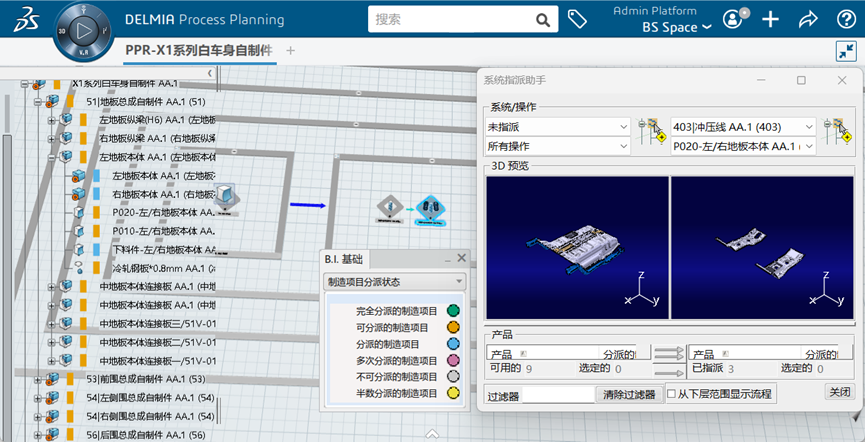Toggle 从下层范围显示流程 checkbox
The height and width of the screenshot is (442, 865).
click(671, 394)
